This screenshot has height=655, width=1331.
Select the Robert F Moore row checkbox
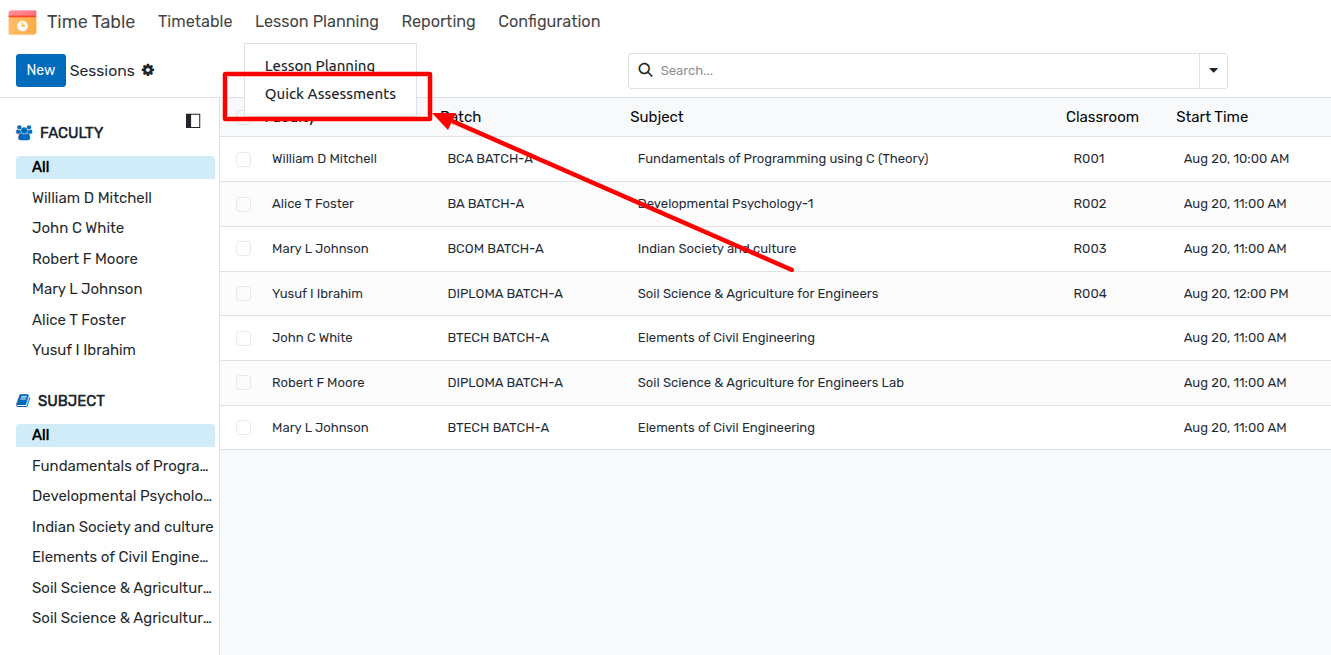tap(243, 383)
